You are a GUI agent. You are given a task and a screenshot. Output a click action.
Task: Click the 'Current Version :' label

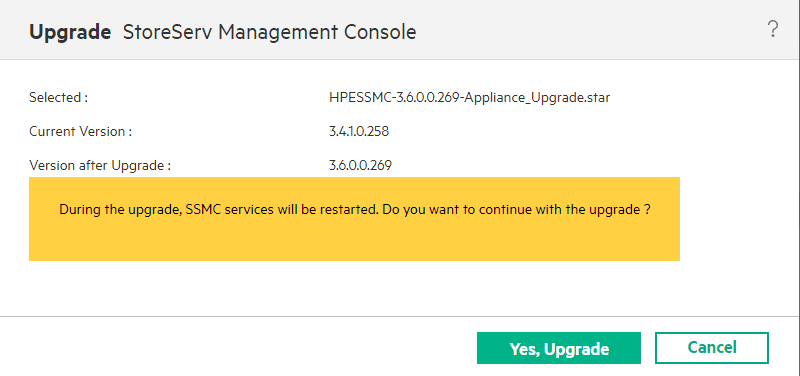[x=81, y=132]
